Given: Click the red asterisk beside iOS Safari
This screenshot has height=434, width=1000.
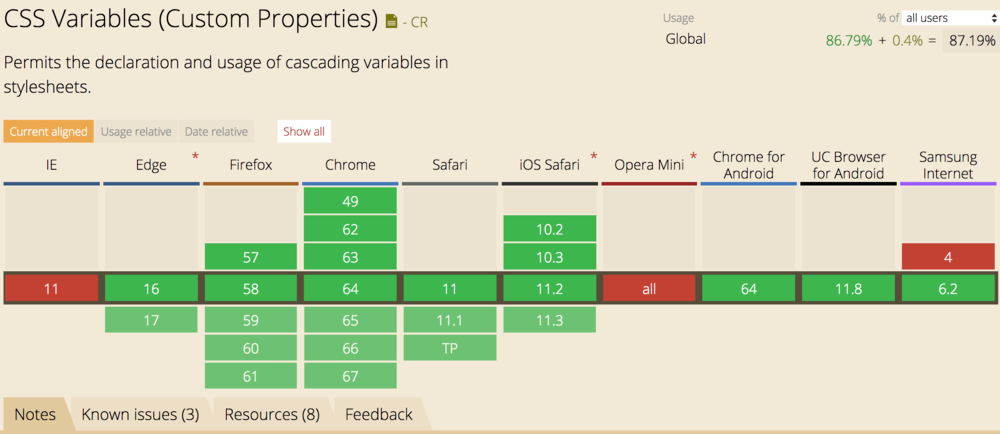Looking at the screenshot, I should click(x=594, y=156).
